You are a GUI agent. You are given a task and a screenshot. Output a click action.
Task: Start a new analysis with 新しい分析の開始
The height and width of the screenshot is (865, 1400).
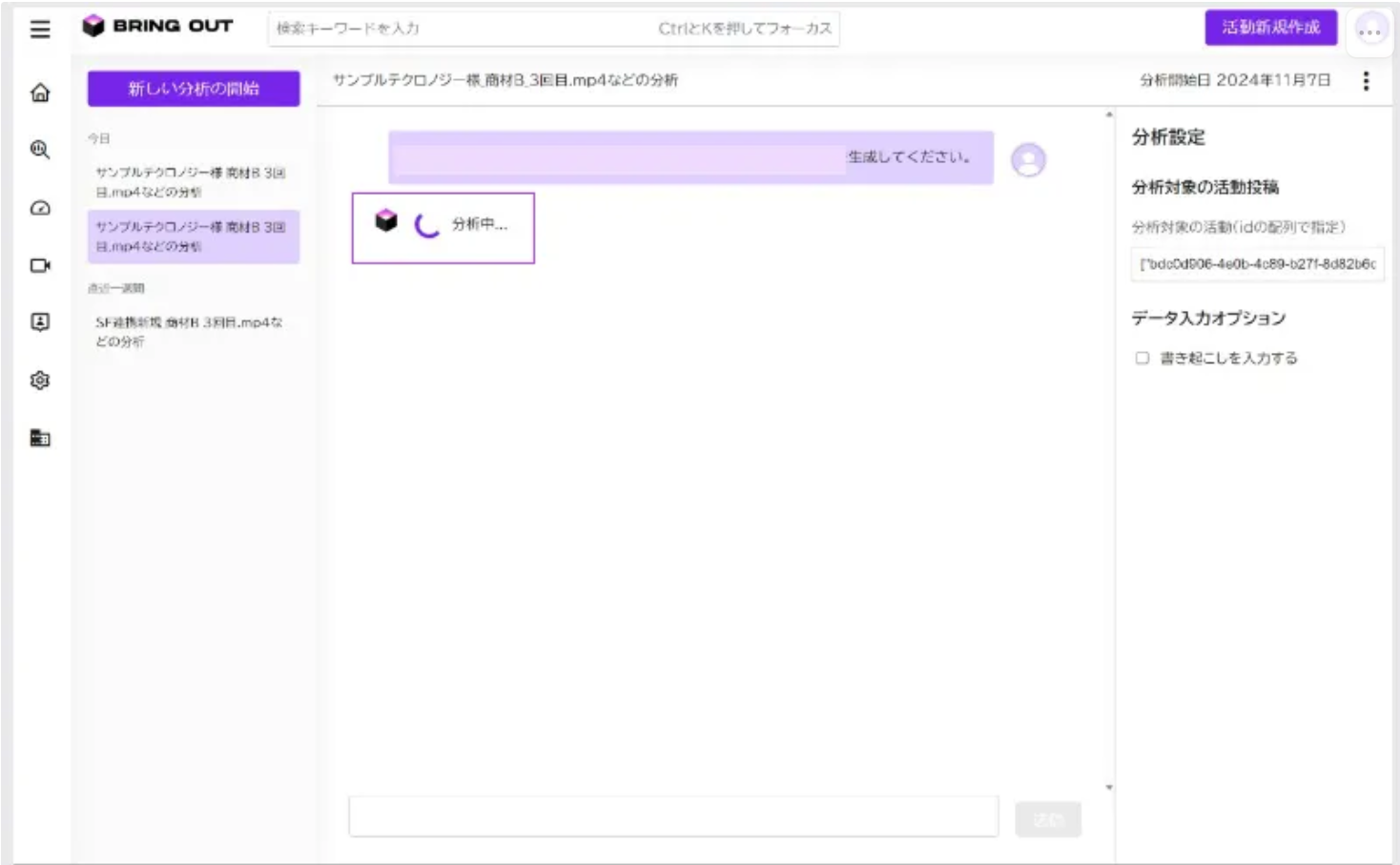[x=194, y=89]
